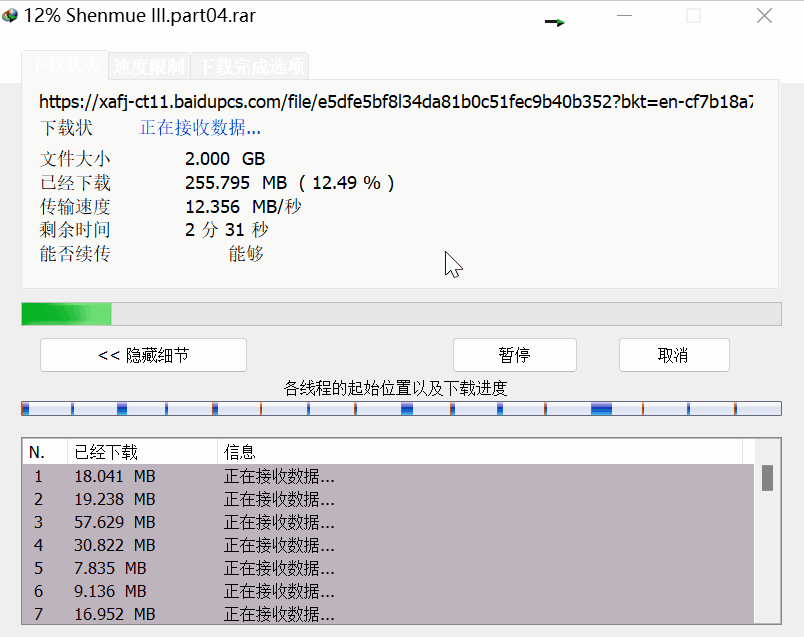Click the 2 分 31 秒 remaining time

[x=227, y=230]
